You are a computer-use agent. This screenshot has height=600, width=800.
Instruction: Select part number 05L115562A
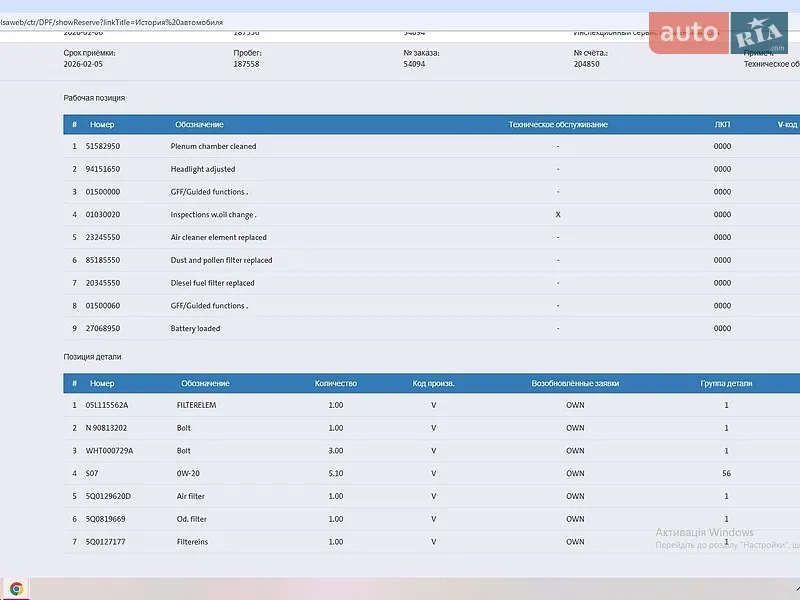point(107,405)
